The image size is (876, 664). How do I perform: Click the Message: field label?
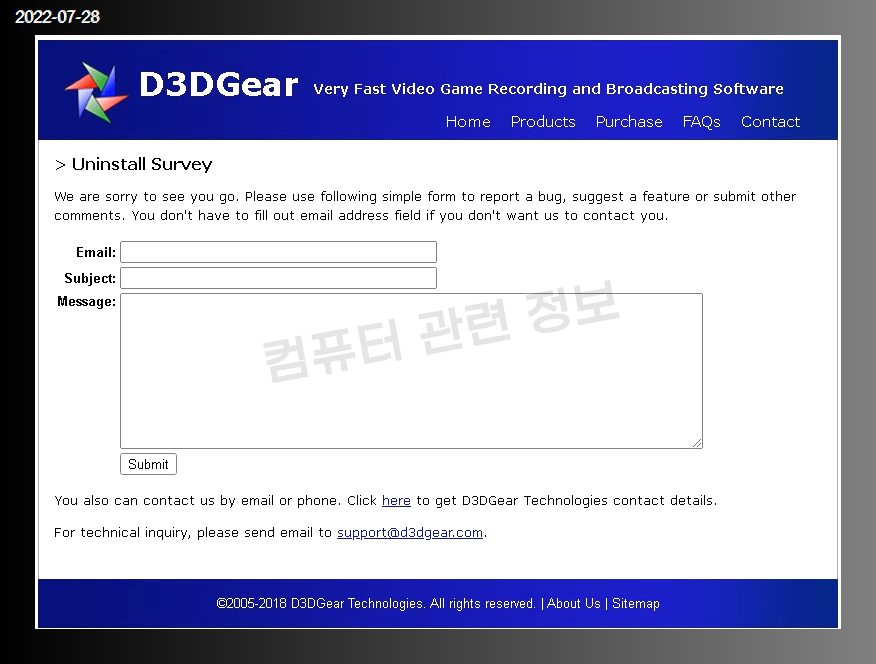pos(87,302)
